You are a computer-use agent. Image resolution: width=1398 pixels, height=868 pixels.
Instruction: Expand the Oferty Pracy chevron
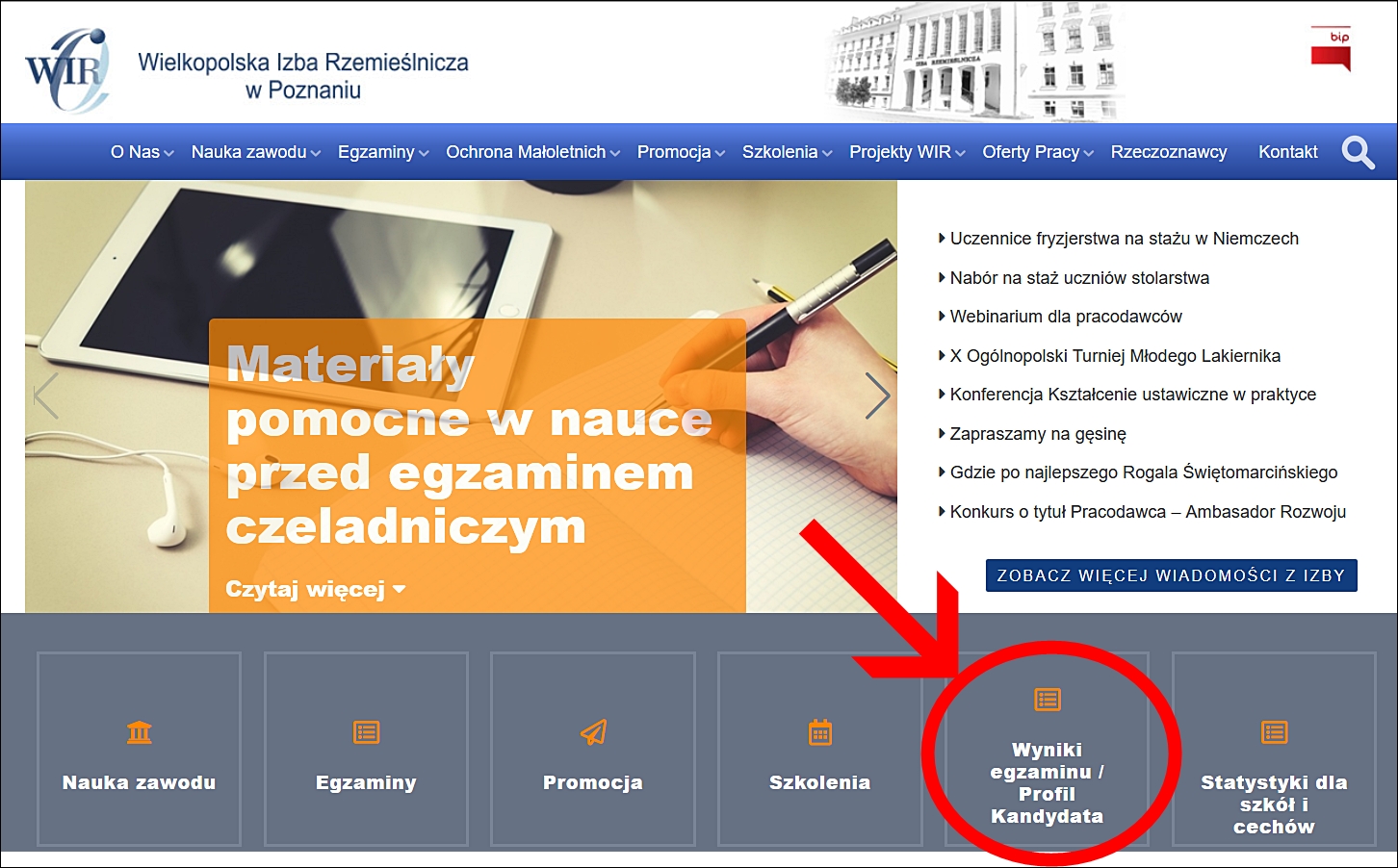pyautogui.click(x=1089, y=153)
